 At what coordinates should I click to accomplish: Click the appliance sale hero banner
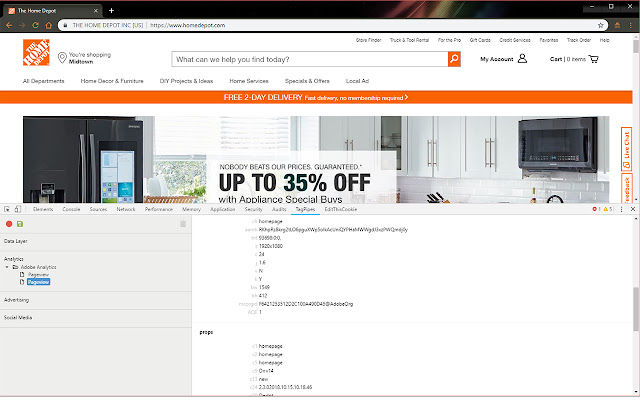coord(316,160)
